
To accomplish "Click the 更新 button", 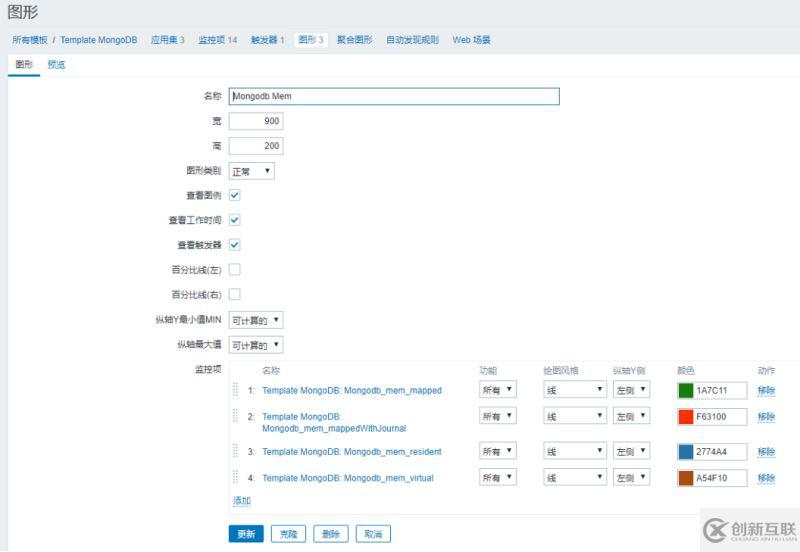I will pos(246,534).
